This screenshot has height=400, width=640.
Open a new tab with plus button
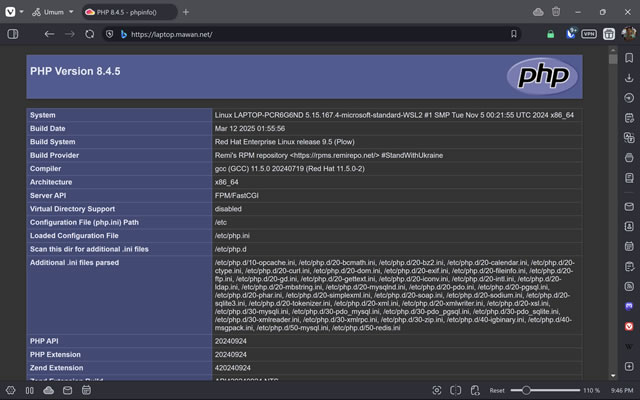pos(186,11)
